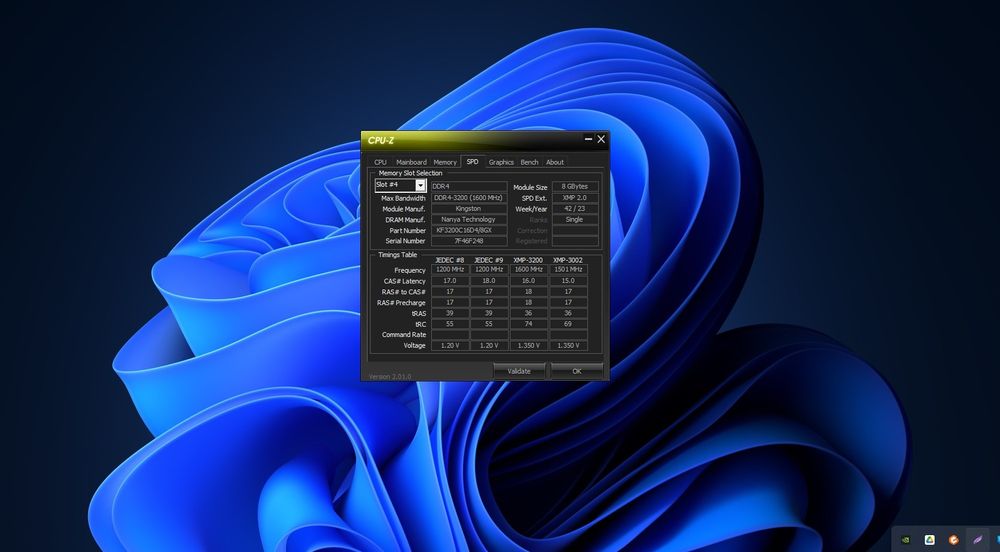Open the NVIDIA tray icon
Screen dimensions: 1000x552
click(905, 540)
